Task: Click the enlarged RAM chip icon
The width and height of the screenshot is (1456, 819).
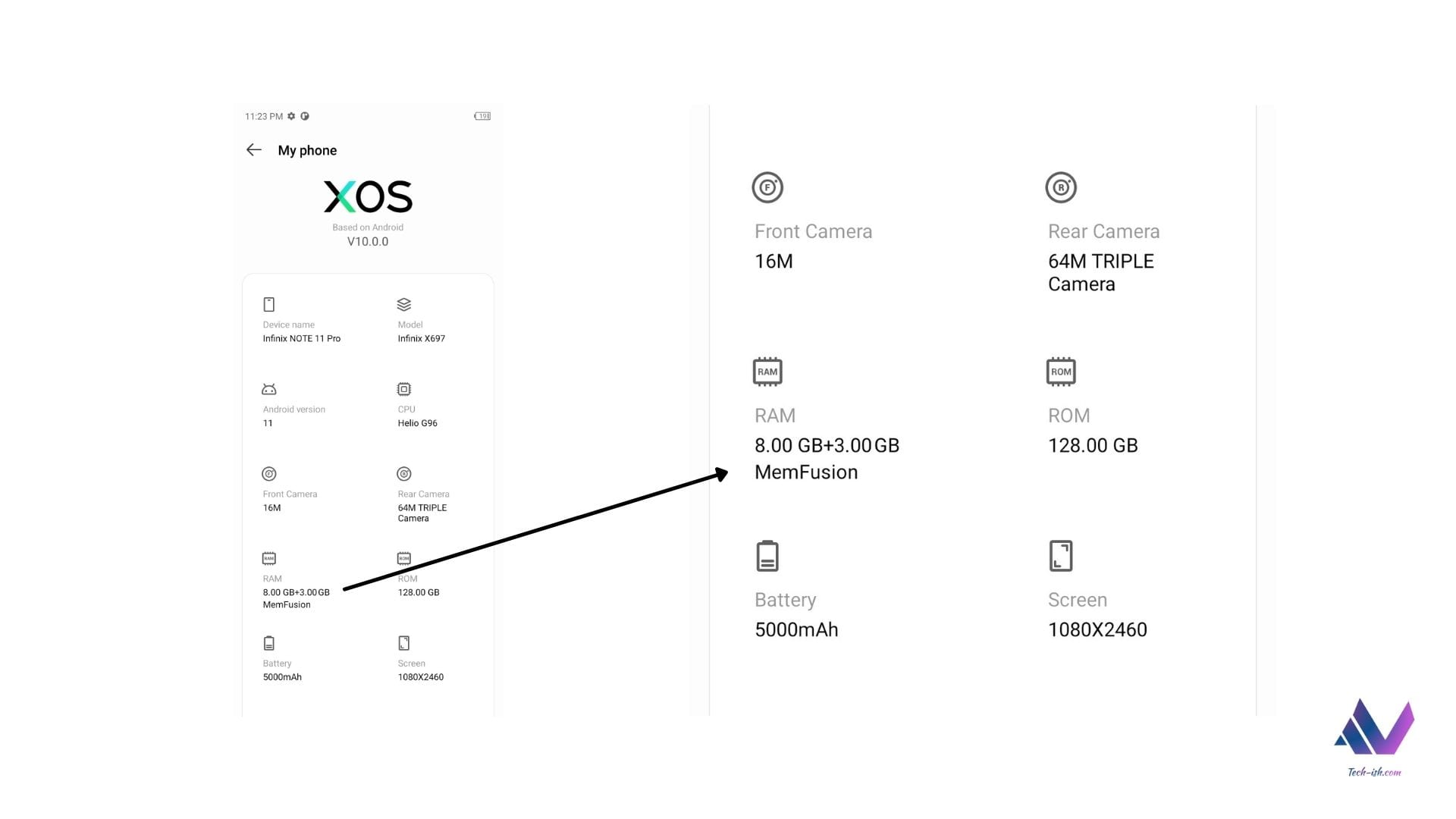Action: point(767,372)
